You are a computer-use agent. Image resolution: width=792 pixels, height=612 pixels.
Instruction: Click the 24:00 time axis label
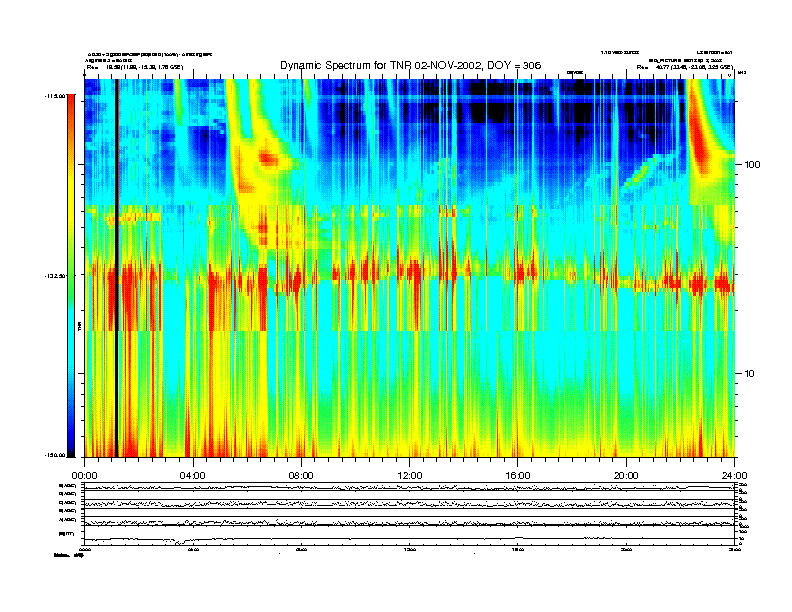click(x=734, y=476)
